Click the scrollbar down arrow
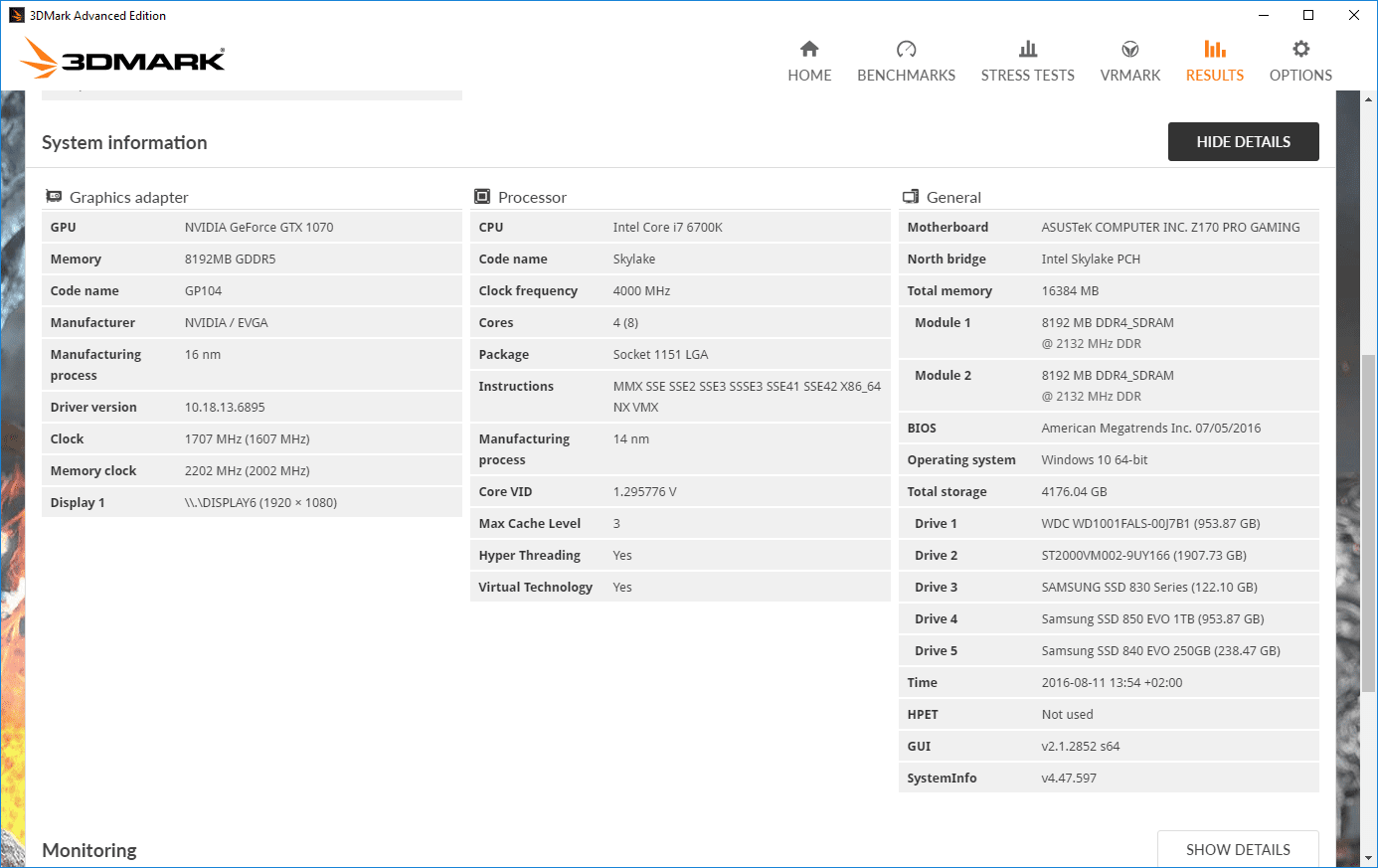The width and height of the screenshot is (1378, 868). (1369, 858)
